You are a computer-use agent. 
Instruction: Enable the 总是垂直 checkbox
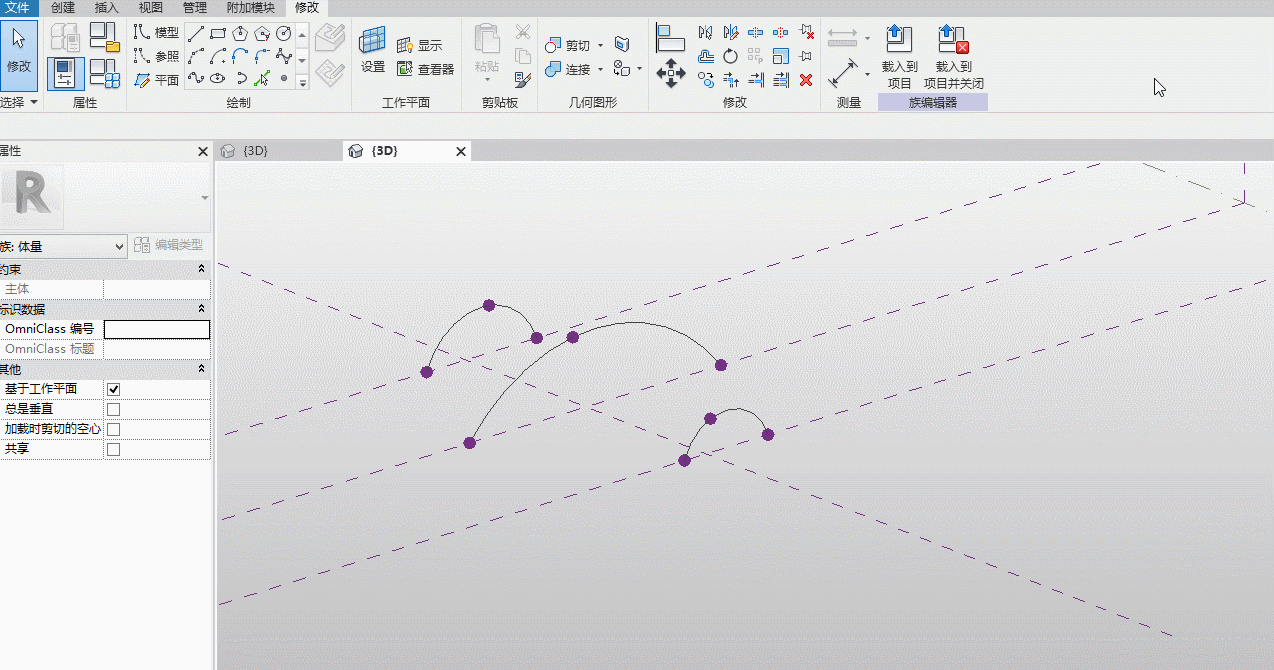click(x=114, y=409)
